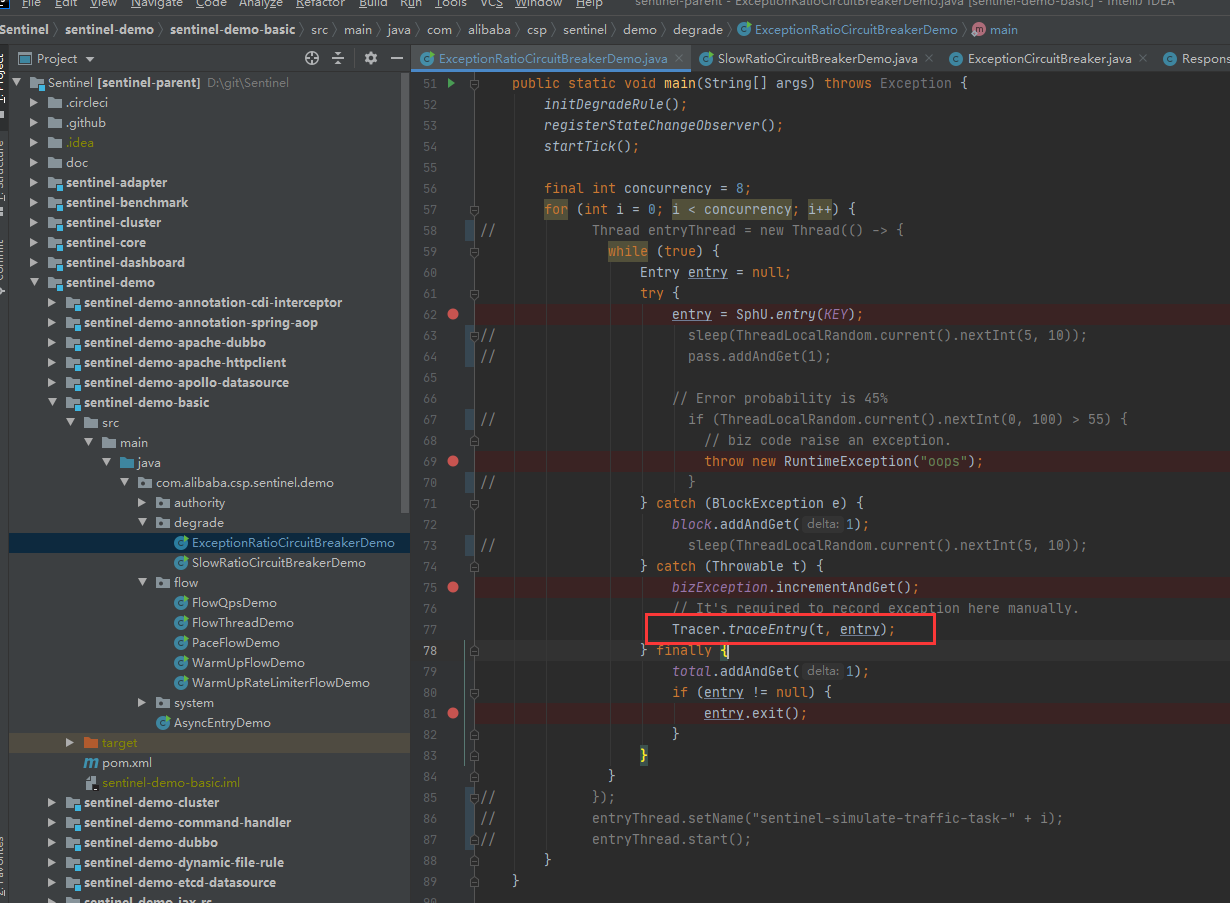The height and width of the screenshot is (903, 1230).
Task: Open the Analyze menu
Action: [260, 4]
